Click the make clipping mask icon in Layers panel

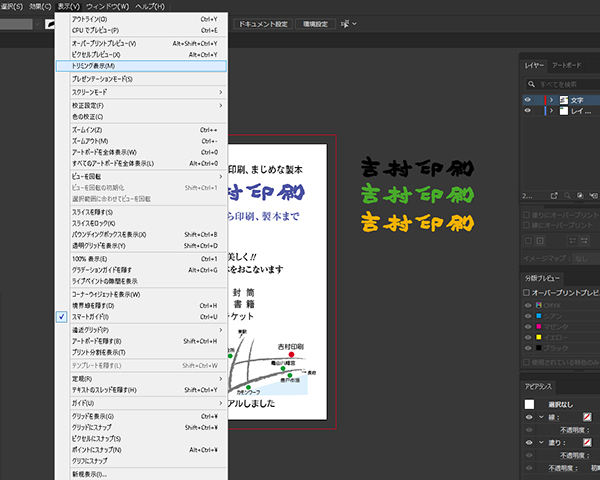click(x=580, y=196)
